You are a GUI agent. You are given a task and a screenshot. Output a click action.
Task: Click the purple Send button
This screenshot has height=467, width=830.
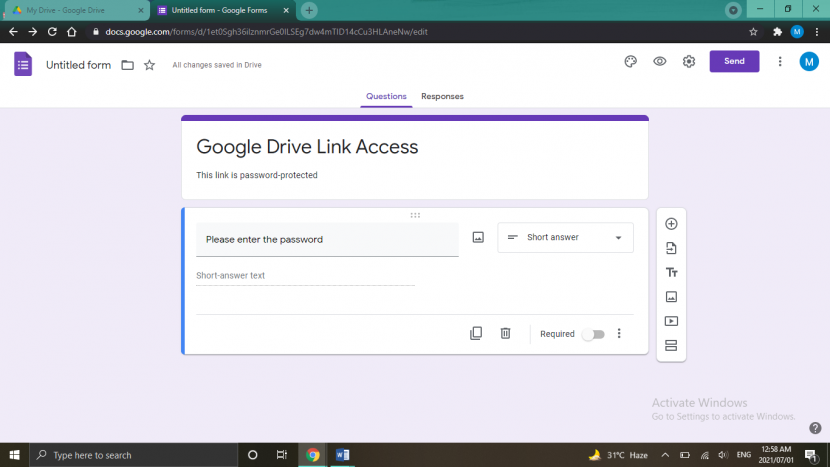pos(734,61)
